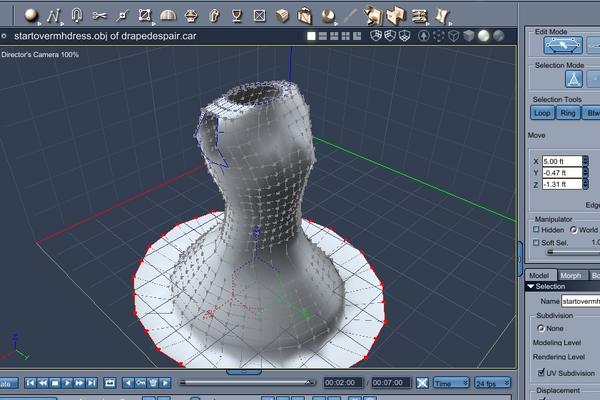Click the goblet lathe tool icon
This screenshot has height=400, width=600.
click(x=236, y=15)
